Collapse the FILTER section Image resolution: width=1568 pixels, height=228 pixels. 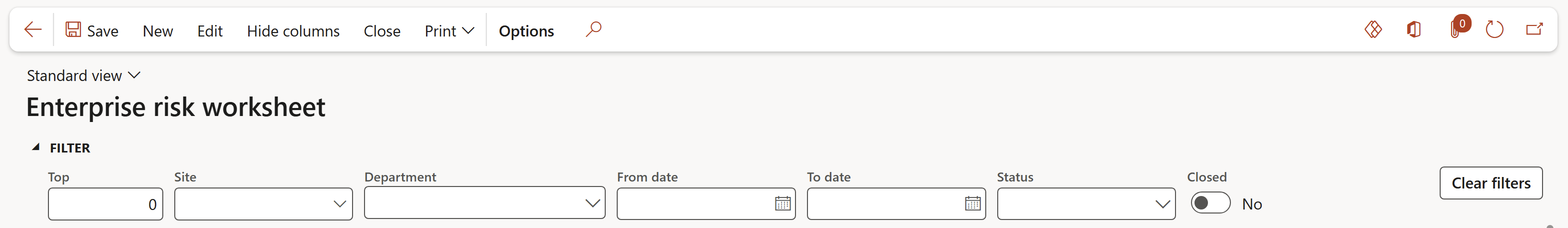tap(36, 147)
